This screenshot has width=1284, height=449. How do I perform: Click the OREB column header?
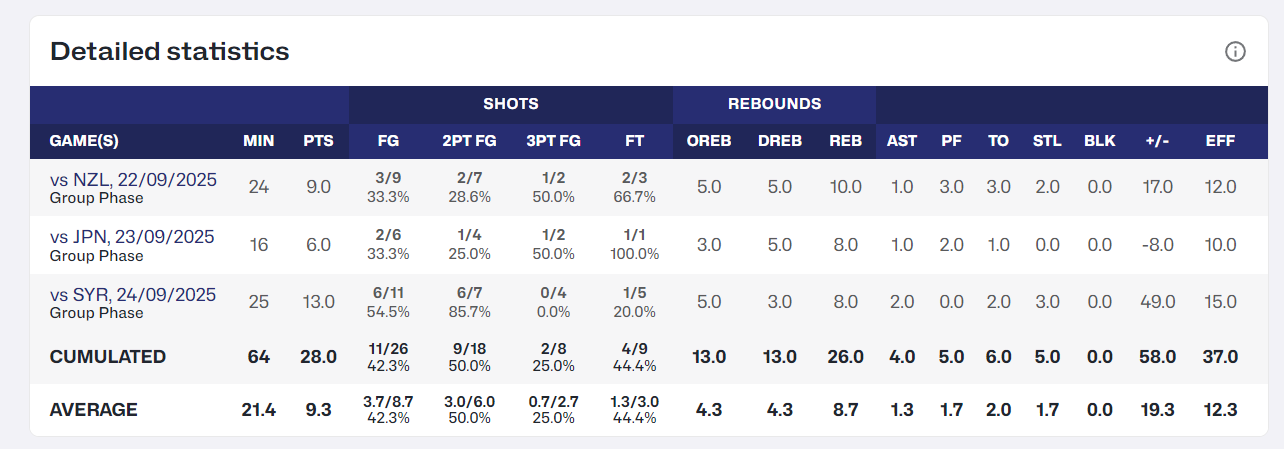[x=708, y=141]
